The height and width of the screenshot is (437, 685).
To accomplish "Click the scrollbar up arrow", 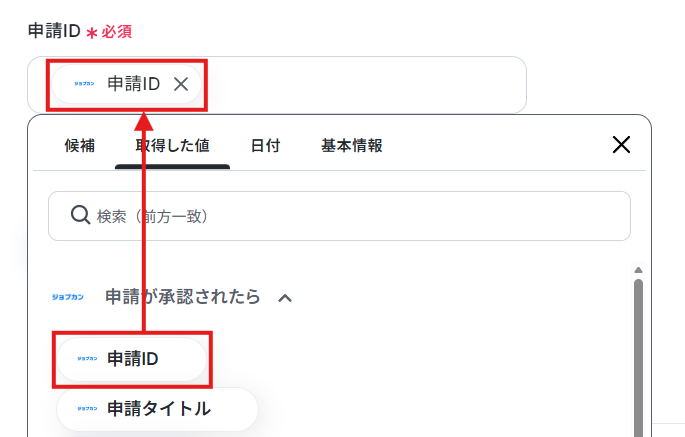I will pos(638,270).
